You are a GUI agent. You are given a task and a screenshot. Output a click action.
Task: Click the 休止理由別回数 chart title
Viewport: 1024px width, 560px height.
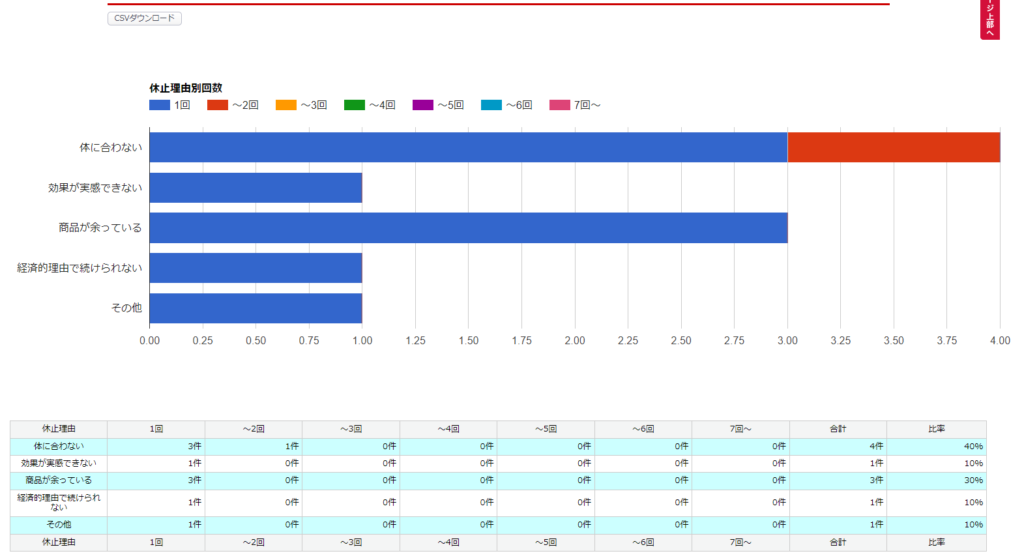tap(185, 88)
